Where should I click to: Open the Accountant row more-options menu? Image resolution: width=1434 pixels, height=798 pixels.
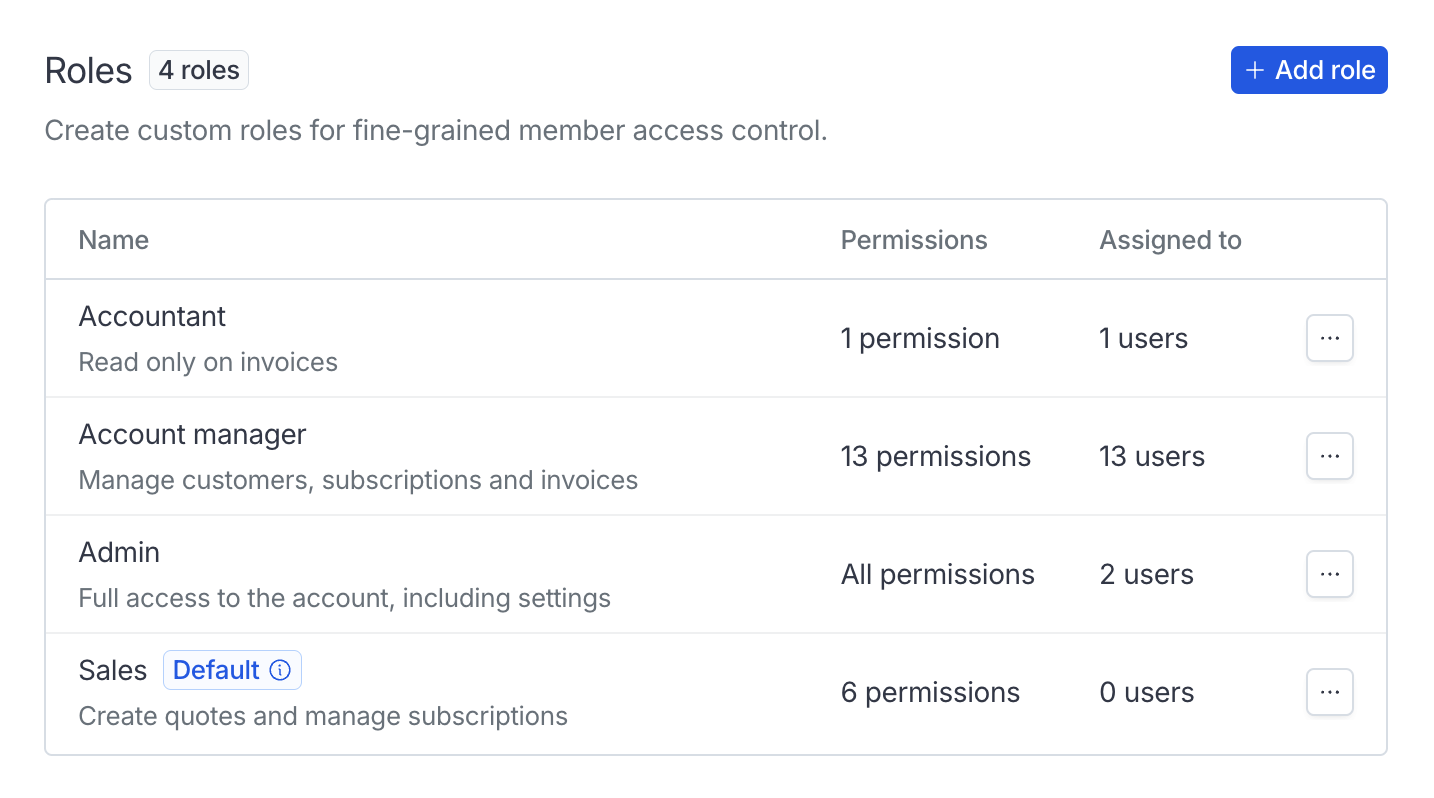(1329, 338)
